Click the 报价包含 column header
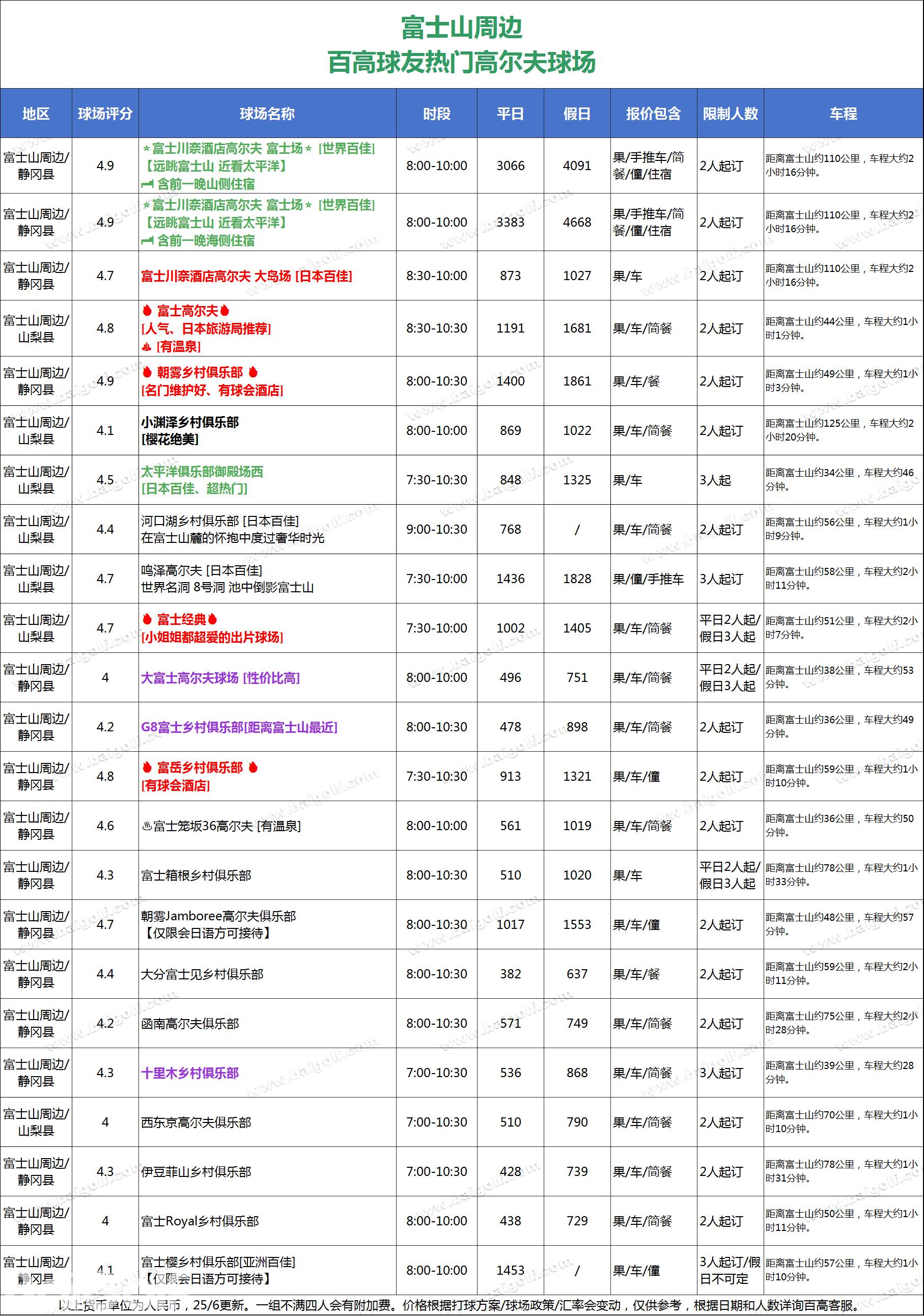This screenshot has height=1316, width=924. pos(653,114)
